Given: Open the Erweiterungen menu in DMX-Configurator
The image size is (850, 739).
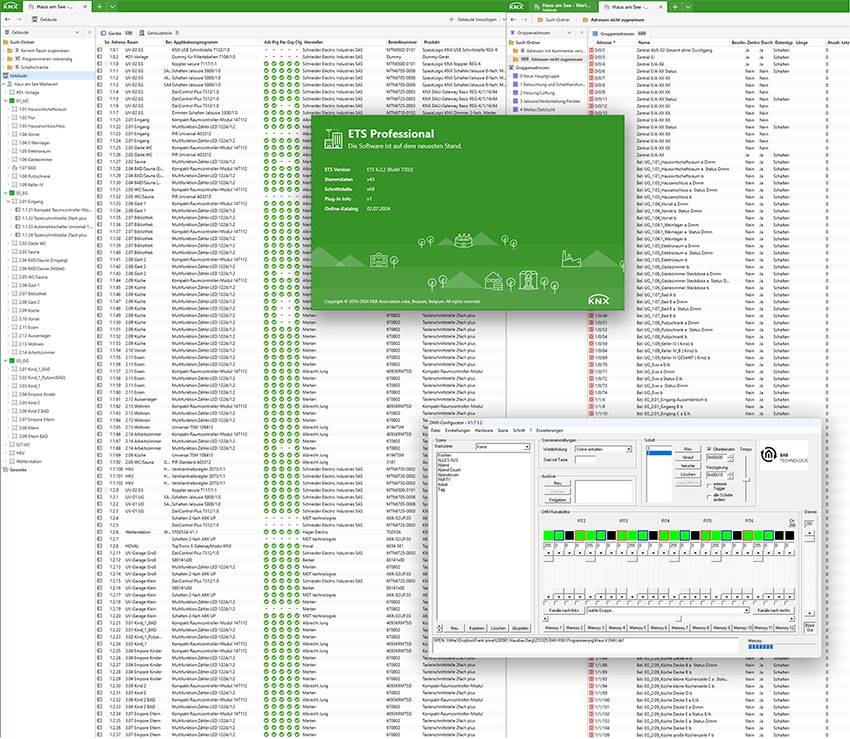Looking at the screenshot, I should pos(550,430).
